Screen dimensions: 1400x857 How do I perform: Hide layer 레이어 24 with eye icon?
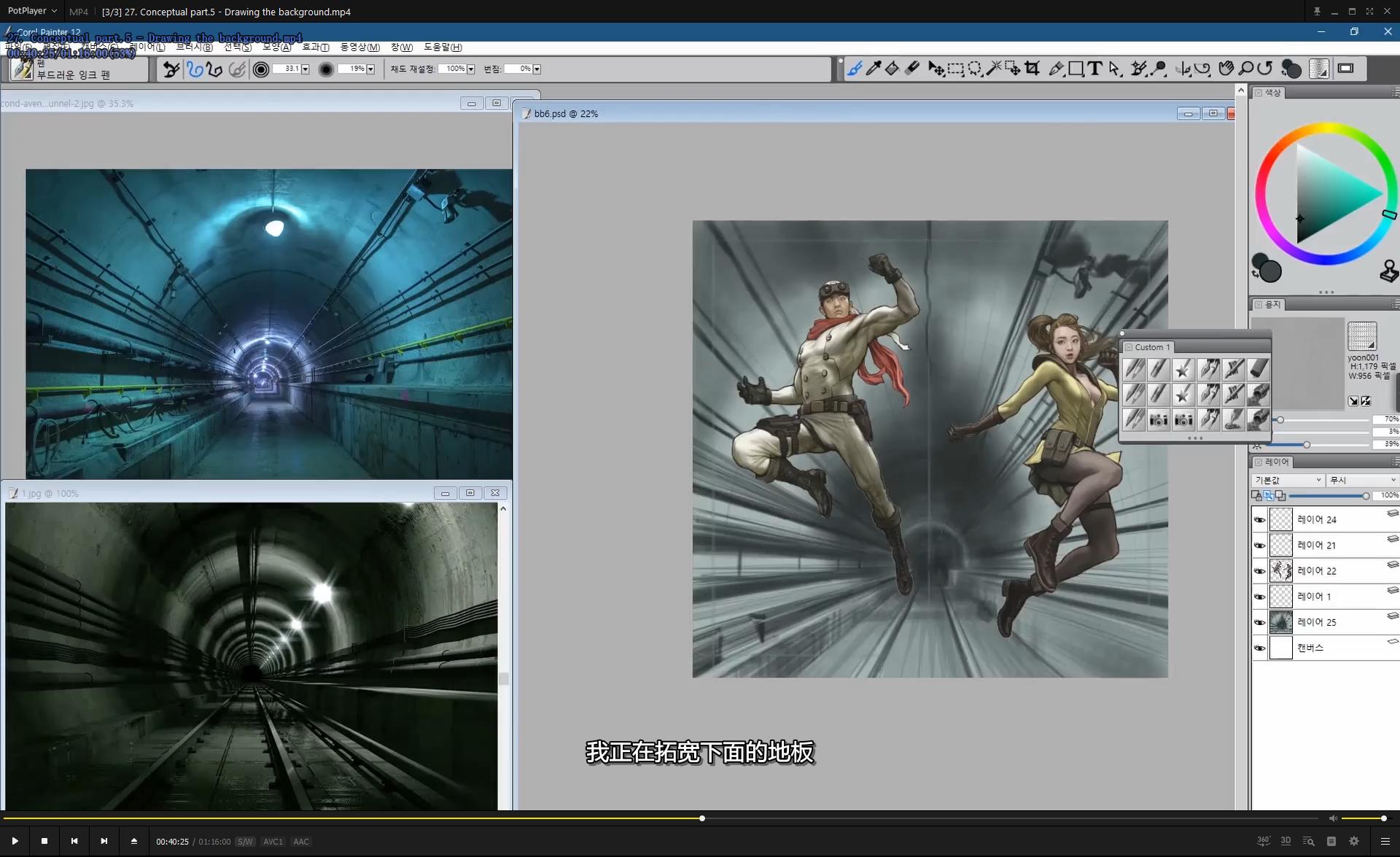click(1259, 520)
